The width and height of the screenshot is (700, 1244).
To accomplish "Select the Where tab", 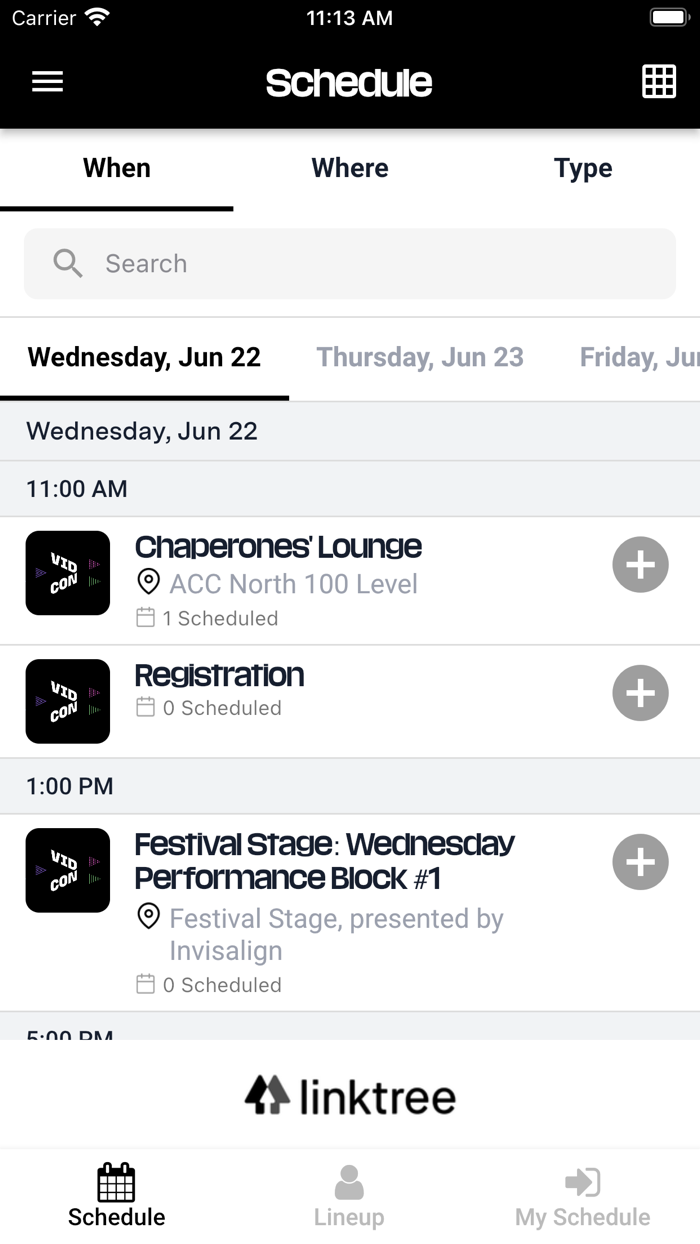I will (x=350, y=168).
